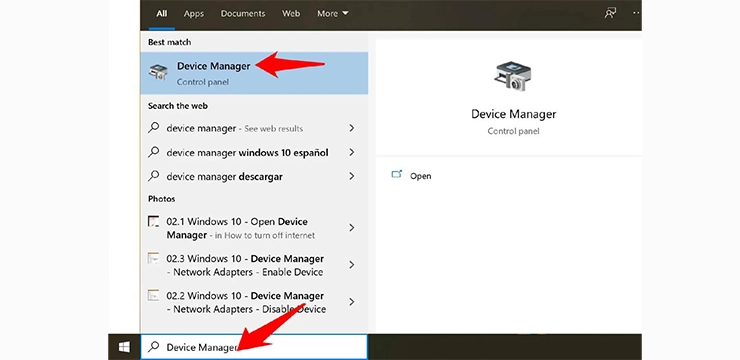Click thumbnail of '02.2 Windows 10' photo
740x360 pixels.
(153, 295)
